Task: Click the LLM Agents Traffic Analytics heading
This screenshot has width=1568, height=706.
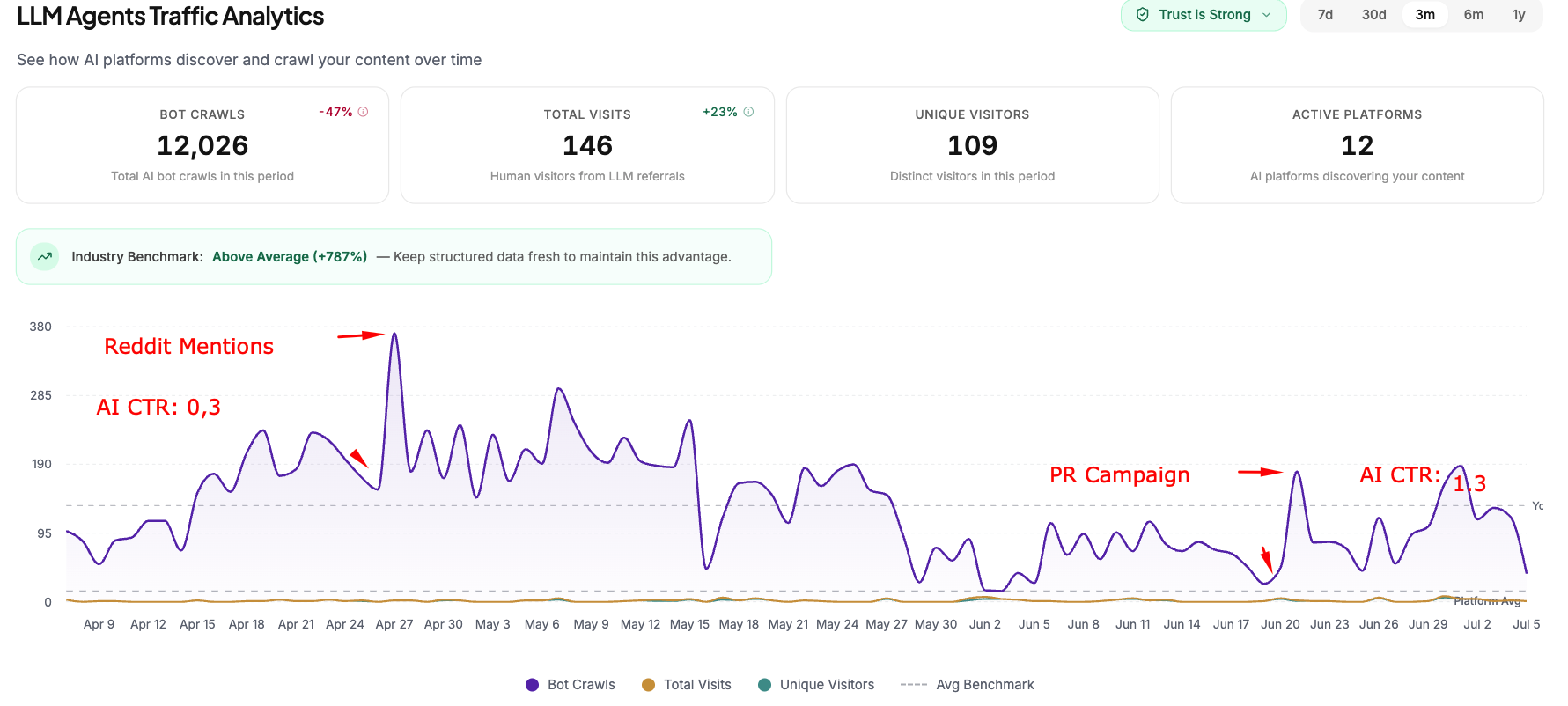Action: [x=171, y=16]
